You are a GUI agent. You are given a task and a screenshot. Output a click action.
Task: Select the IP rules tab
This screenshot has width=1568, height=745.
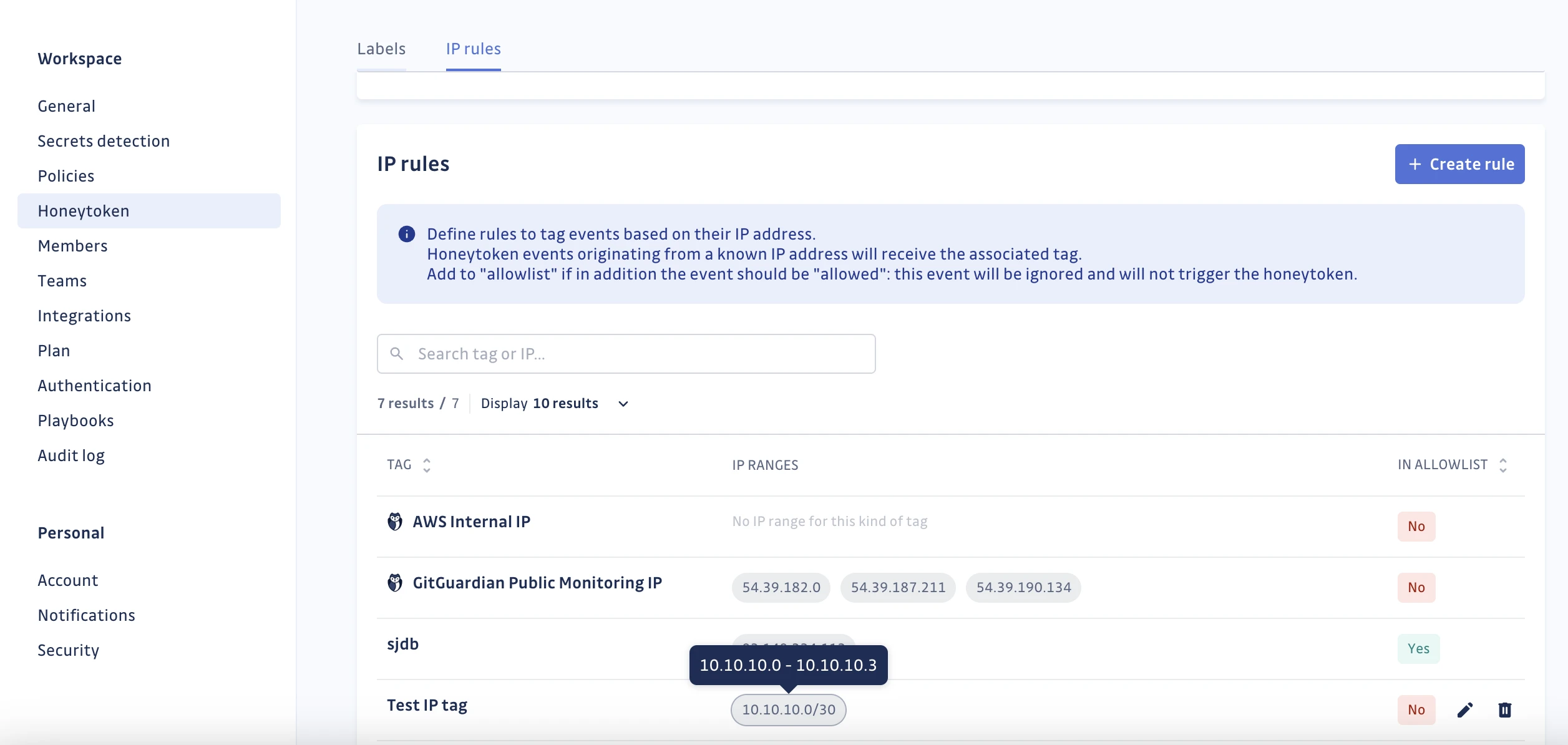(x=472, y=49)
